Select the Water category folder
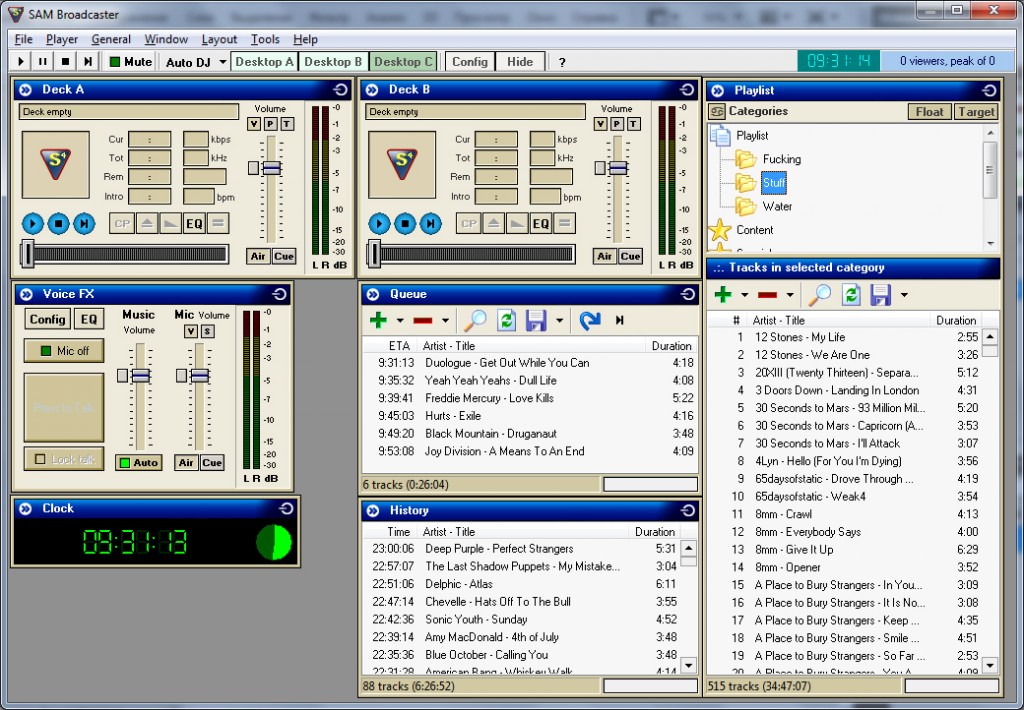This screenshot has width=1024, height=710. pos(777,206)
